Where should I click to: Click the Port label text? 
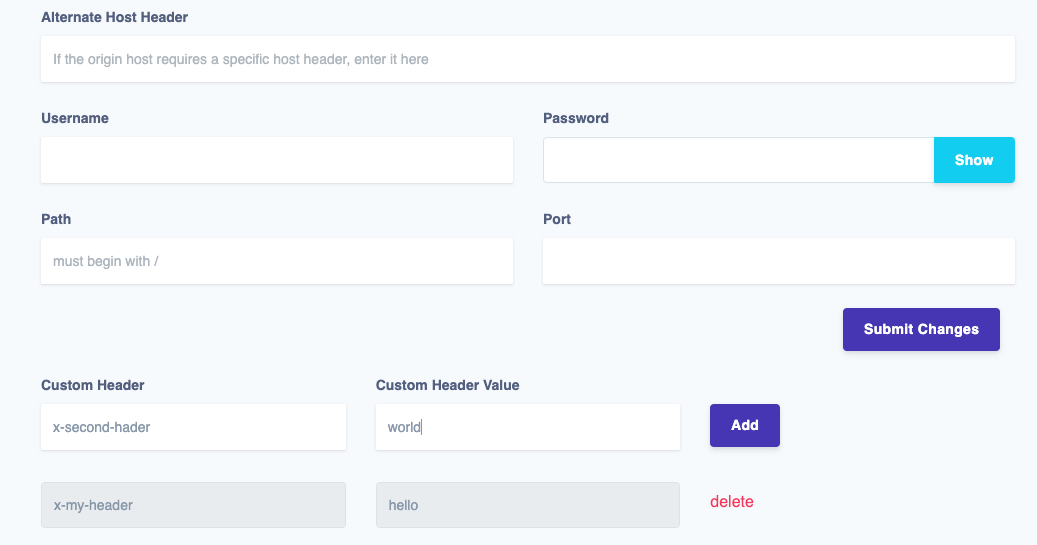(x=557, y=219)
